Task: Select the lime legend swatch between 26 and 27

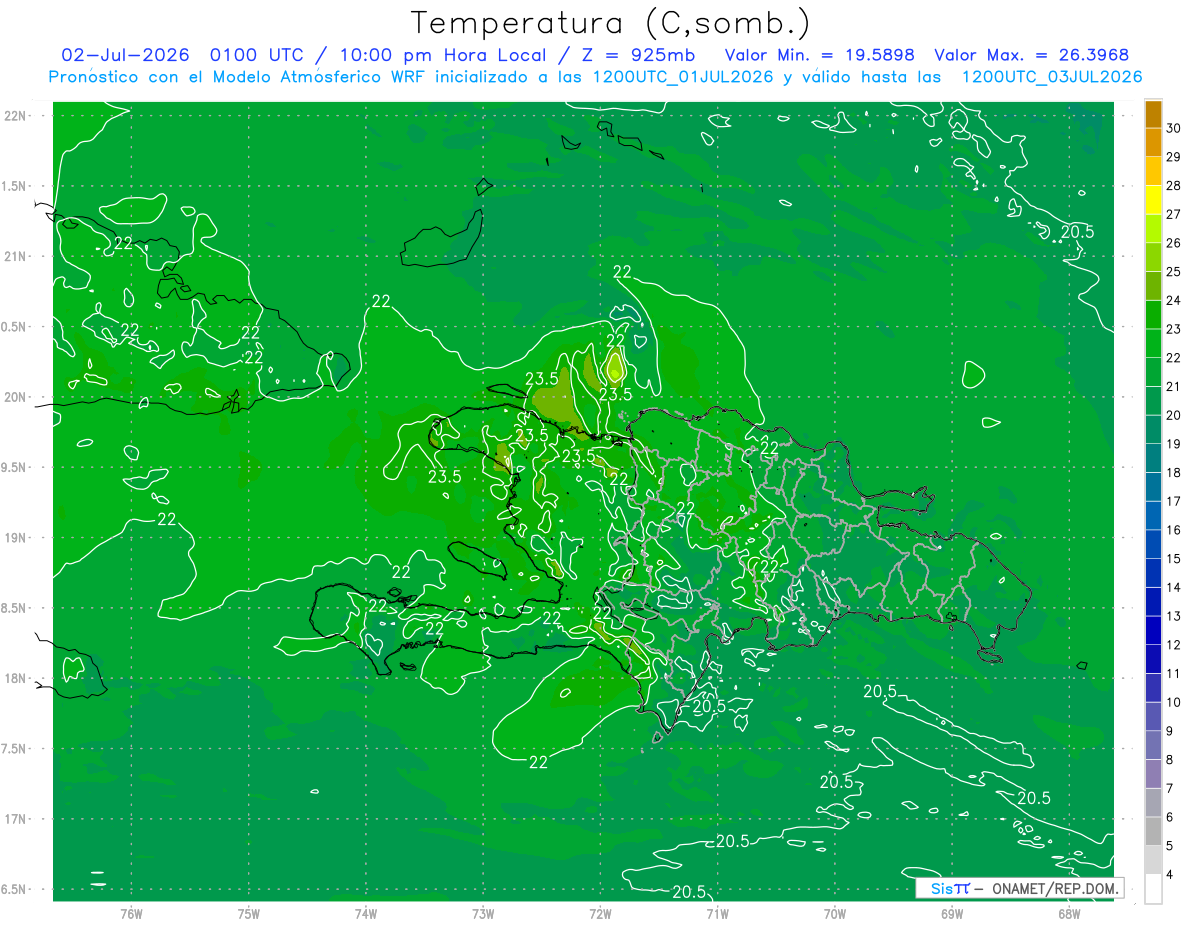Action: pos(1153,229)
